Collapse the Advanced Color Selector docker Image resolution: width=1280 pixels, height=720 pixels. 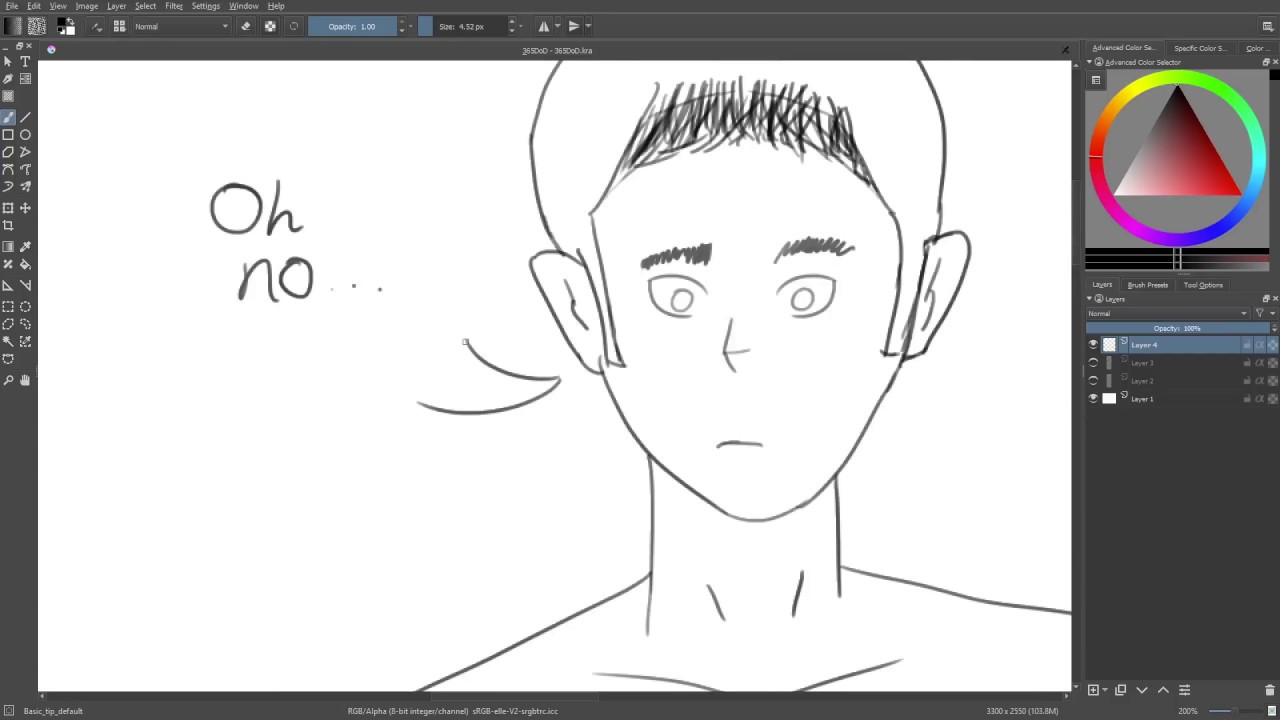[1090, 62]
